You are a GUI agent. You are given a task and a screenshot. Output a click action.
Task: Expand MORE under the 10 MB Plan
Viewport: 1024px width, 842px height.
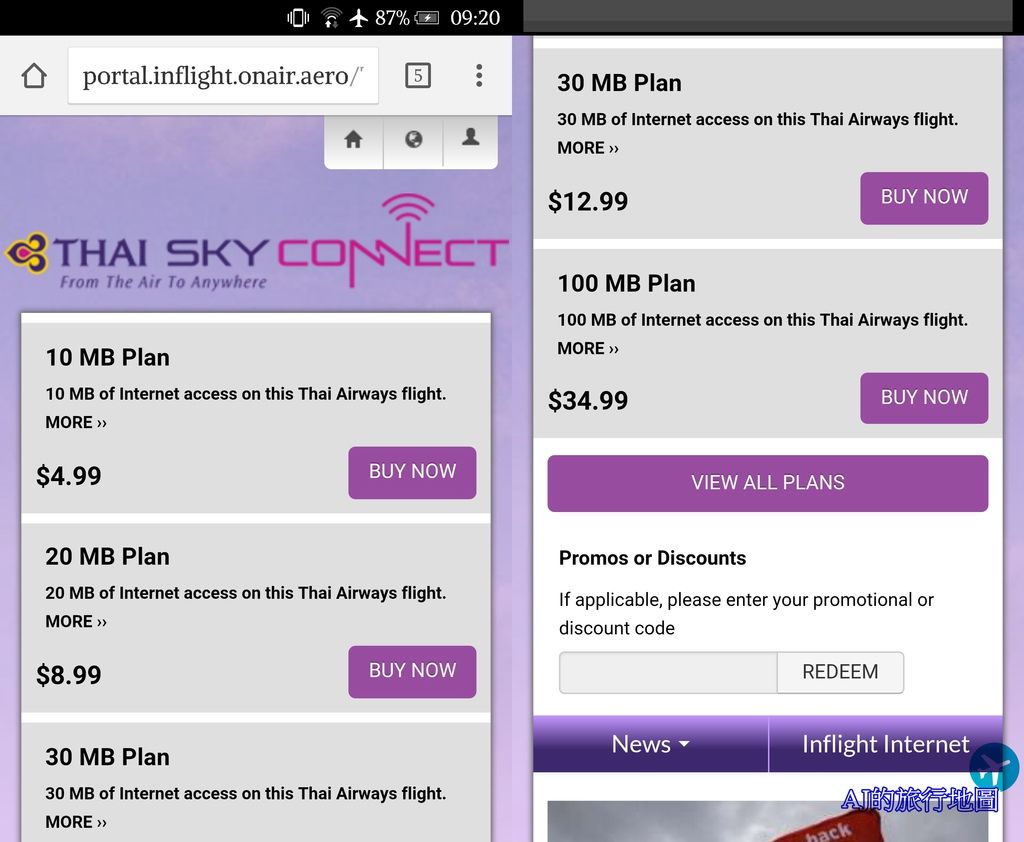pos(76,423)
